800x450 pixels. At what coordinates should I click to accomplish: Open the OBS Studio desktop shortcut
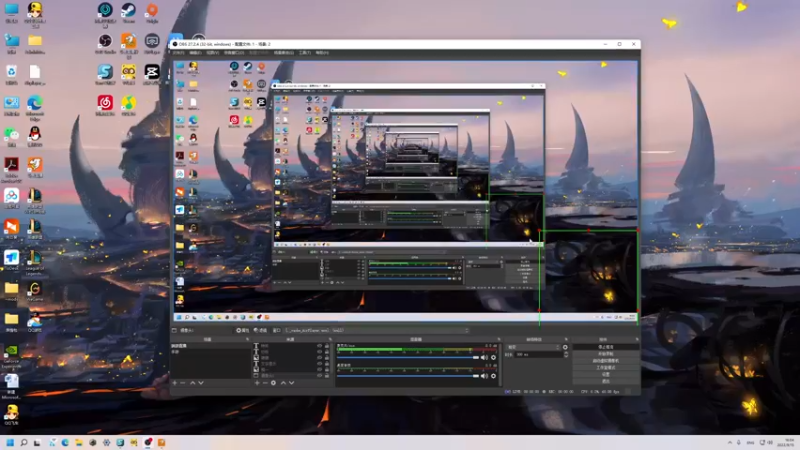tap(105, 44)
